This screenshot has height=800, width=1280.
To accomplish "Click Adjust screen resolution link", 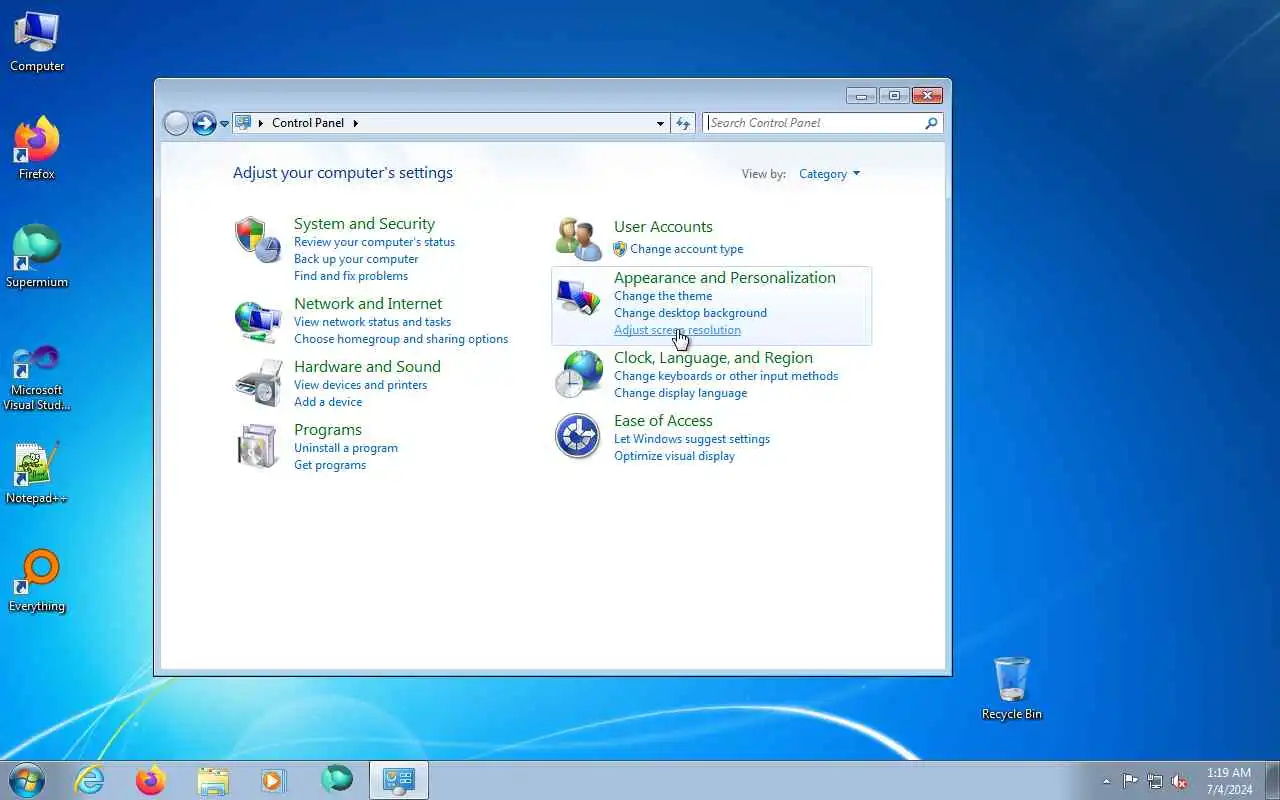I will (677, 330).
